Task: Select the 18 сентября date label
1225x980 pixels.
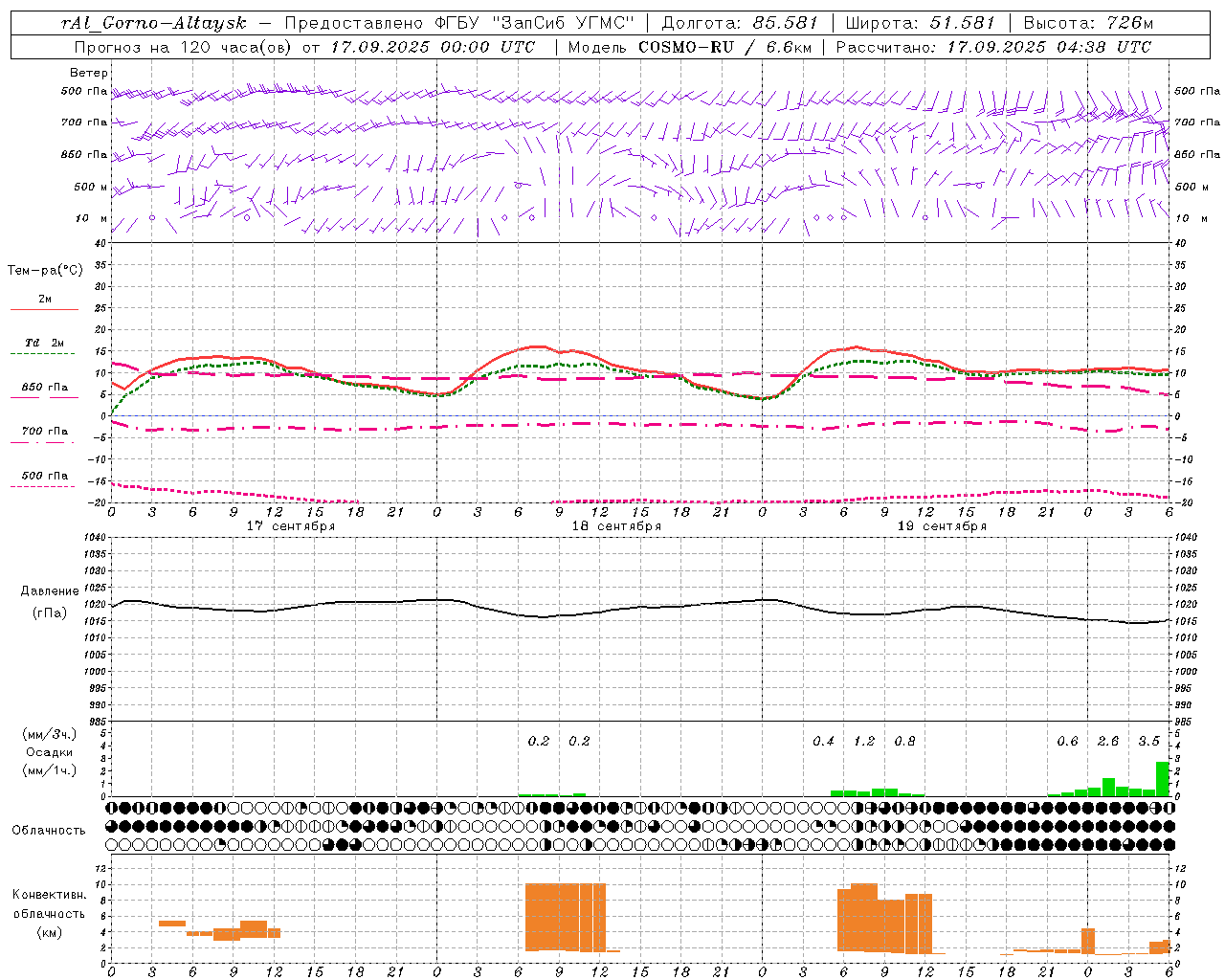Action: [x=616, y=526]
